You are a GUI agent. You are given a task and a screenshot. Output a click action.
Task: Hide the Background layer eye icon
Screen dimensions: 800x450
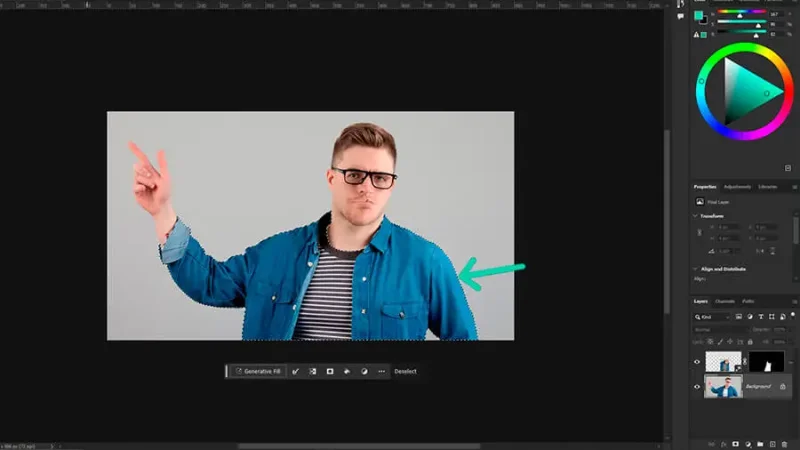tap(697, 387)
